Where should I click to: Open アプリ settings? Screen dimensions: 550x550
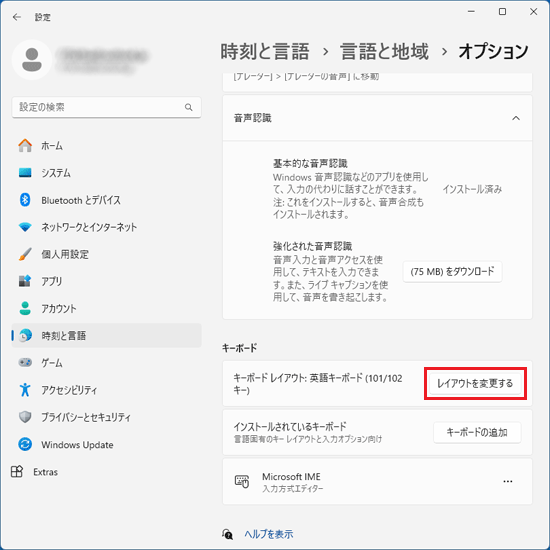point(106,281)
